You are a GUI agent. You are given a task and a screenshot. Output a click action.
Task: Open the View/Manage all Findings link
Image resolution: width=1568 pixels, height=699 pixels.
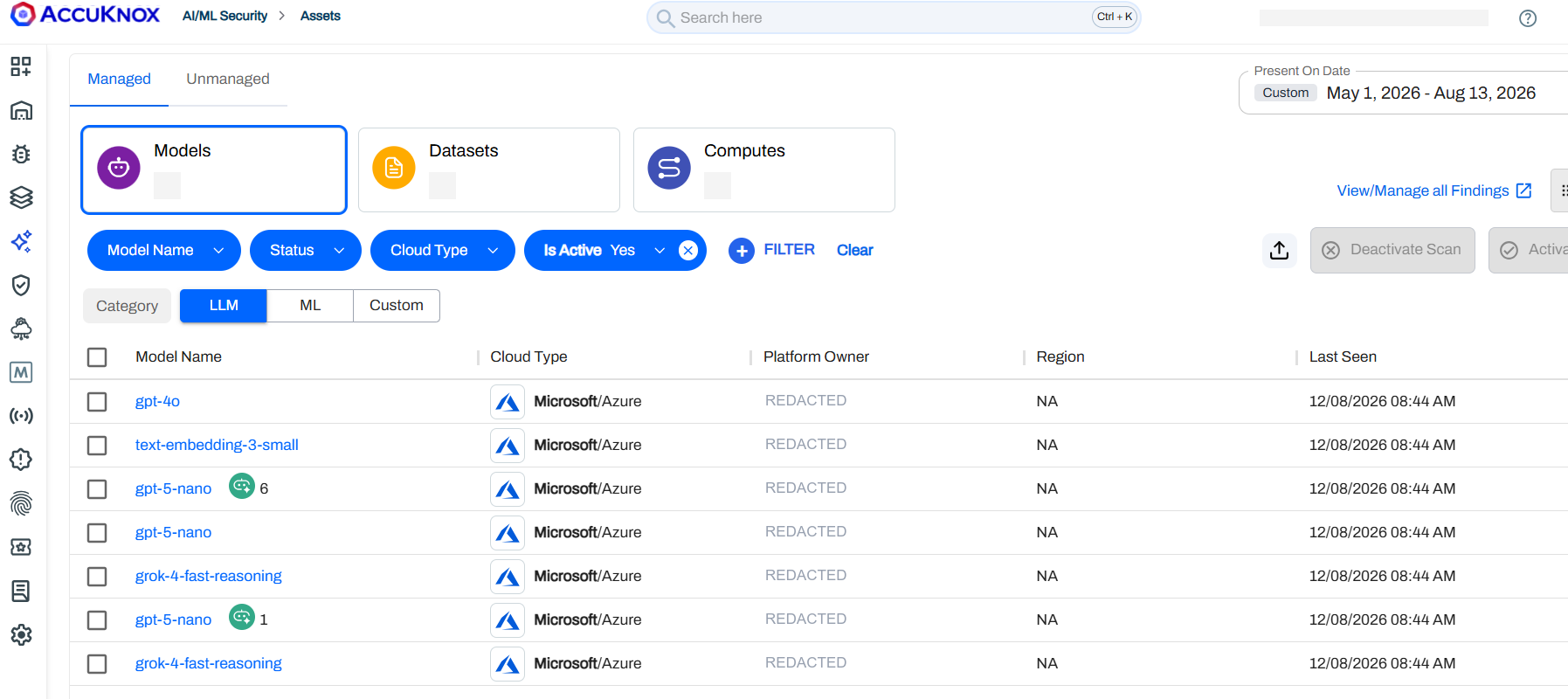point(1434,190)
